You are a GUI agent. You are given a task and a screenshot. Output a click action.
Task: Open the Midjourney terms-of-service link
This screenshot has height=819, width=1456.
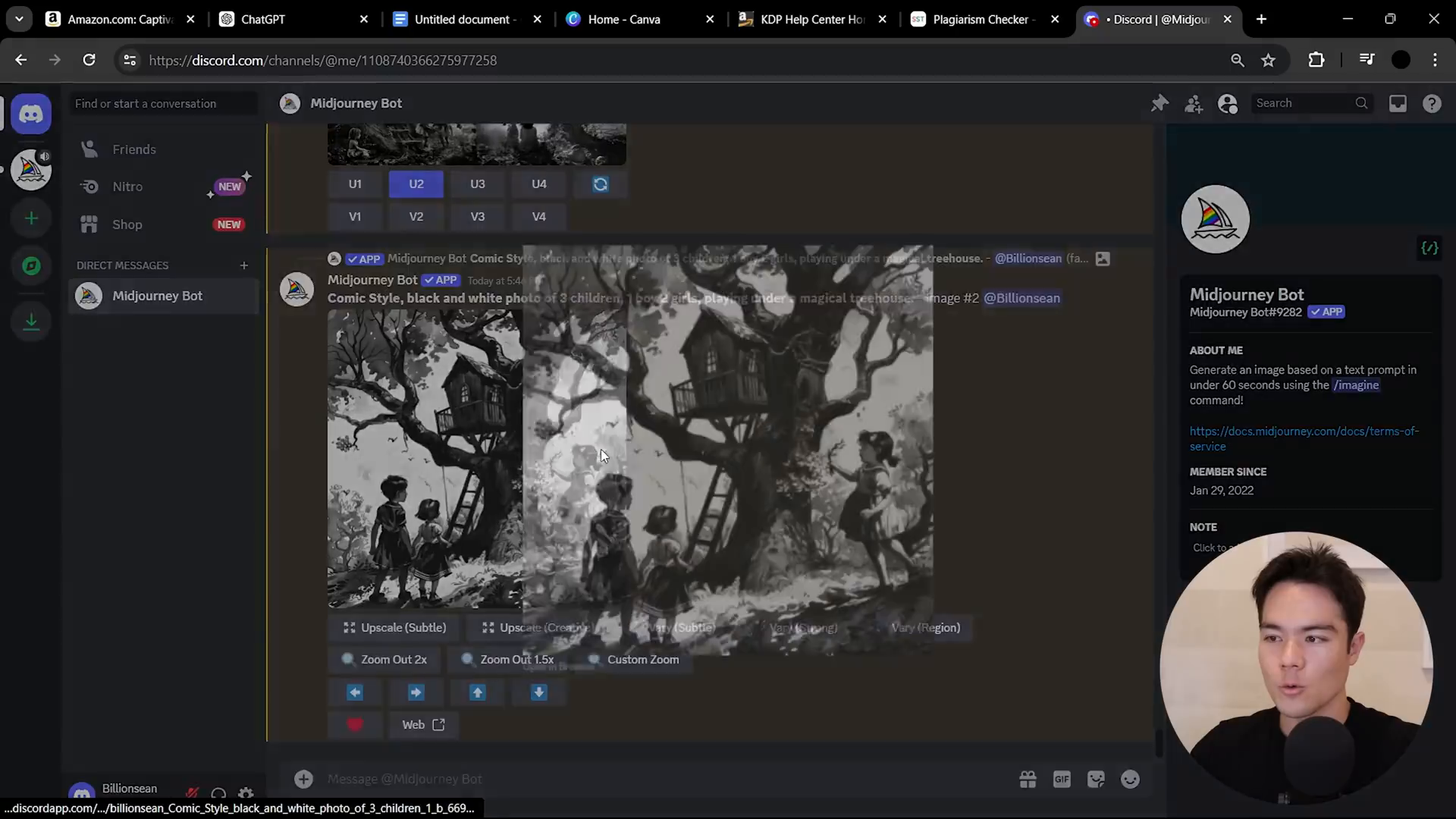[1304, 438]
